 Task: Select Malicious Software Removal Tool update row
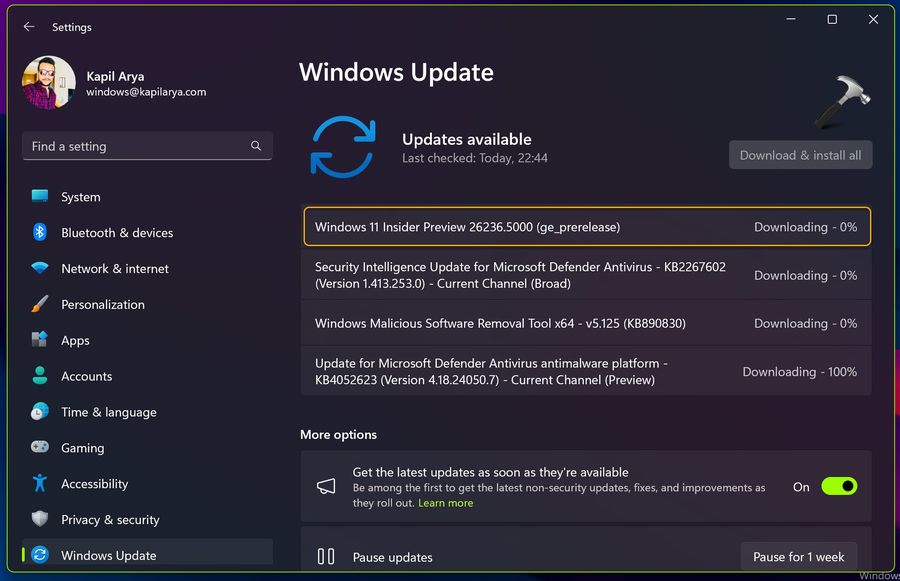point(587,323)
